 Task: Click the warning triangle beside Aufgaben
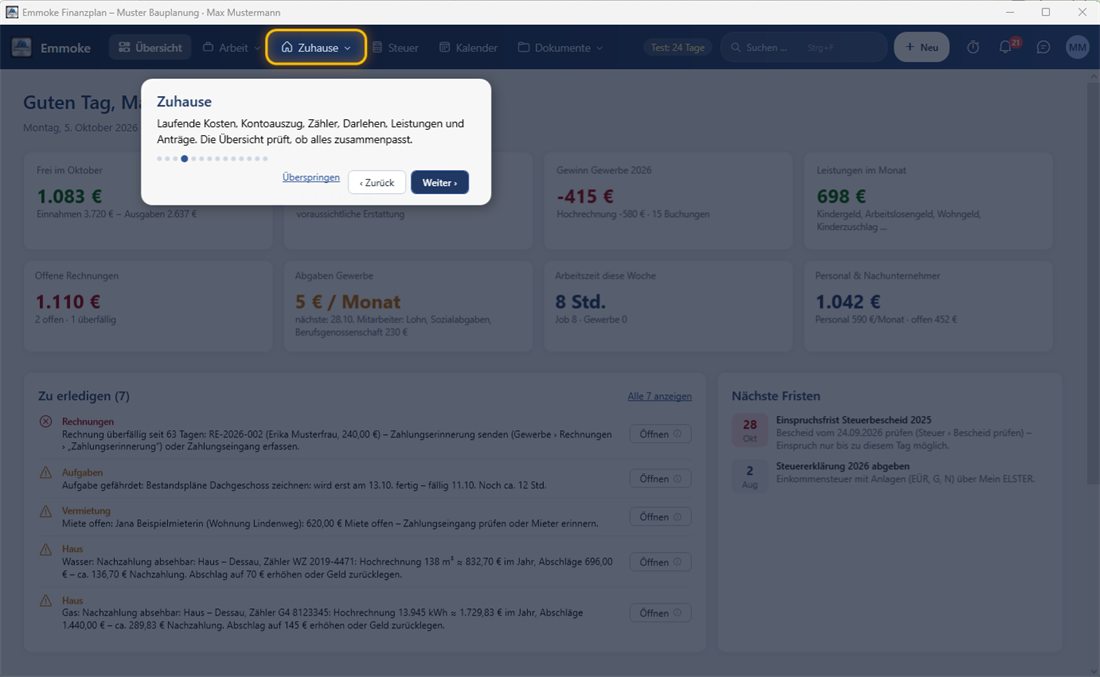[46, 473]
